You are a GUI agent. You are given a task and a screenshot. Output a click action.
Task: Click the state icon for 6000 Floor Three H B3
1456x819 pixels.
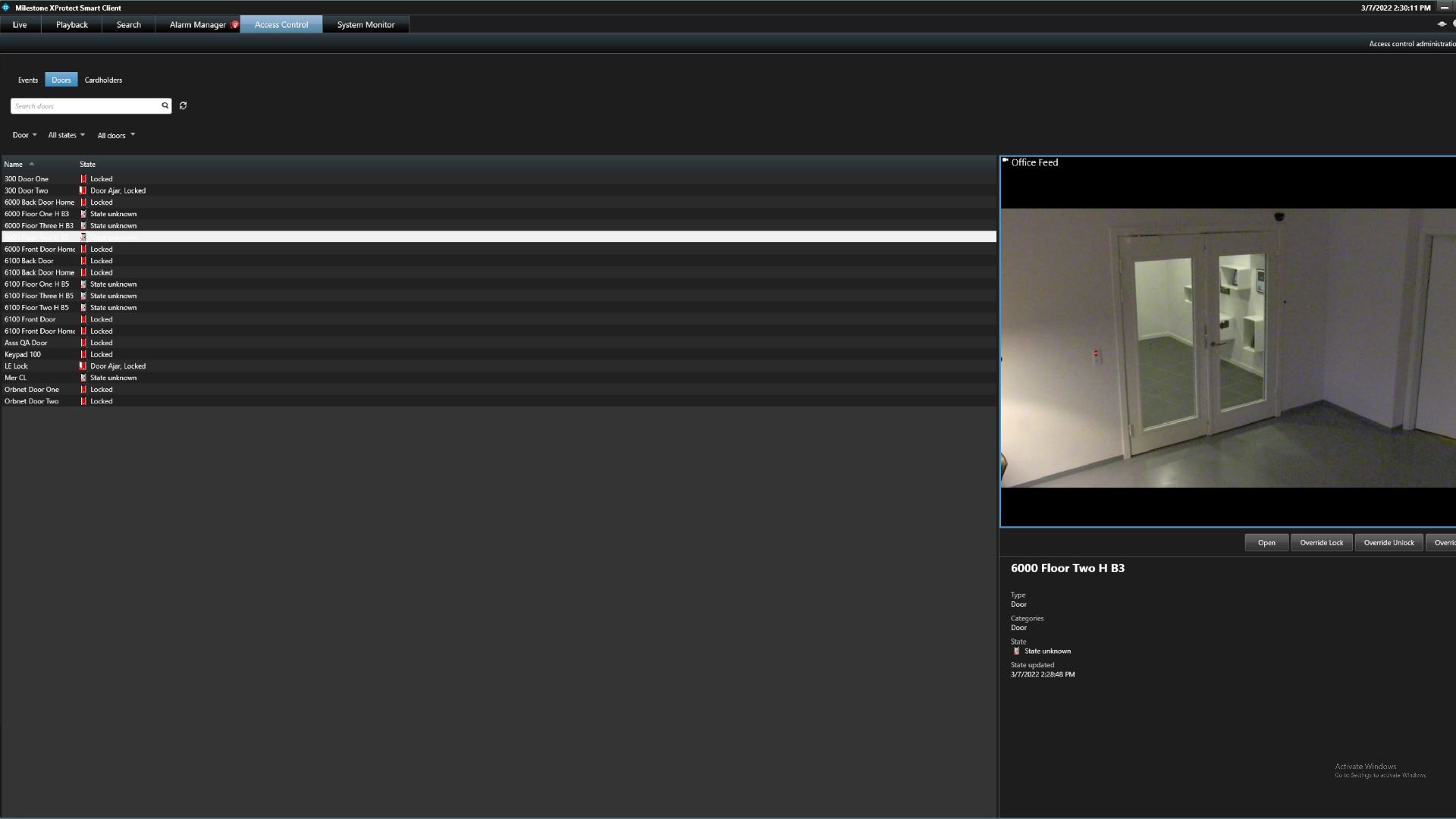(x=83, y=226)
